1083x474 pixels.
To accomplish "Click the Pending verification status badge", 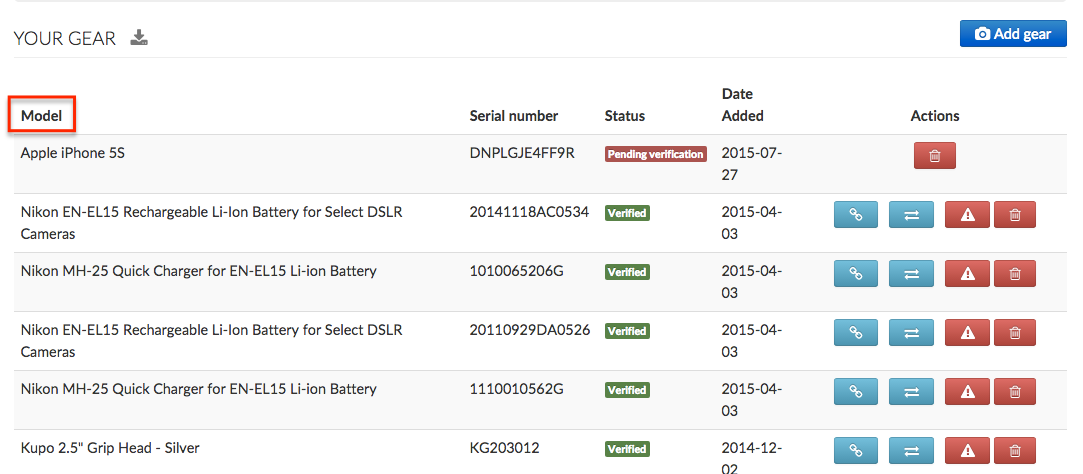I will click(655, 154).
